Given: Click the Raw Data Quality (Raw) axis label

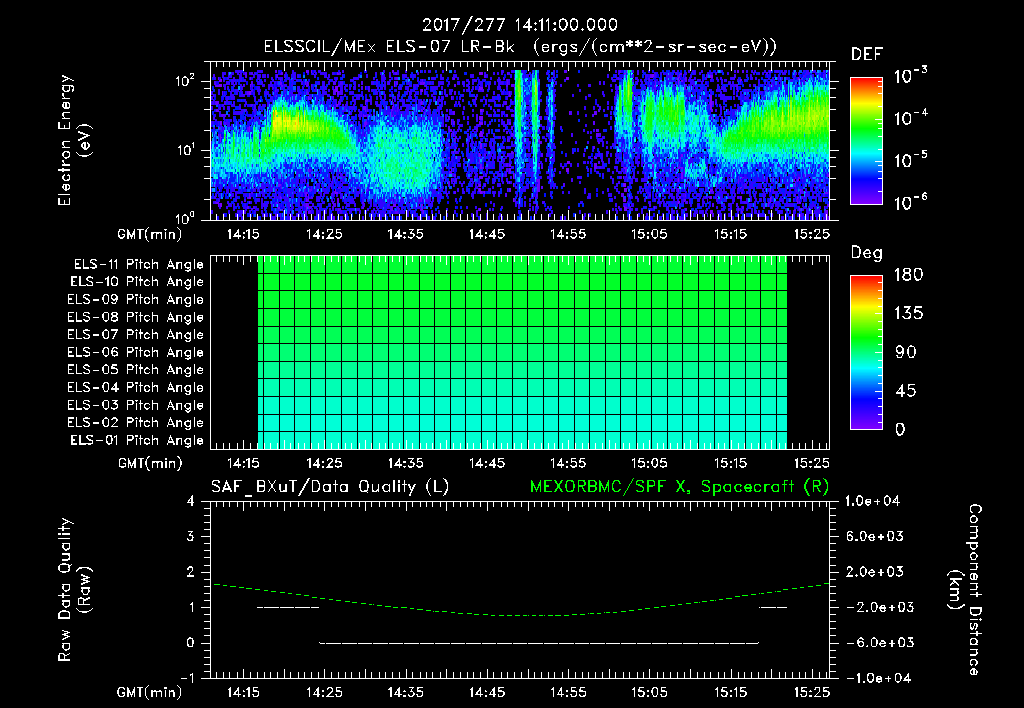Looking at the screenshot, I should coord(74,589).
